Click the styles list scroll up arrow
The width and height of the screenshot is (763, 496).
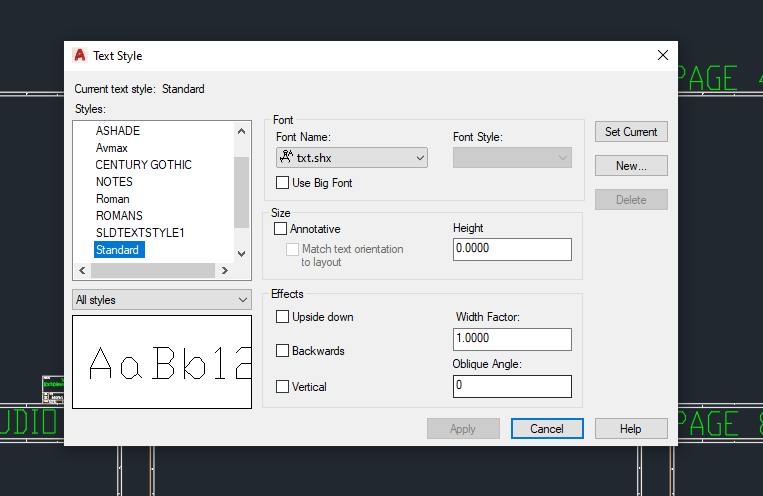tap(241, 131)
